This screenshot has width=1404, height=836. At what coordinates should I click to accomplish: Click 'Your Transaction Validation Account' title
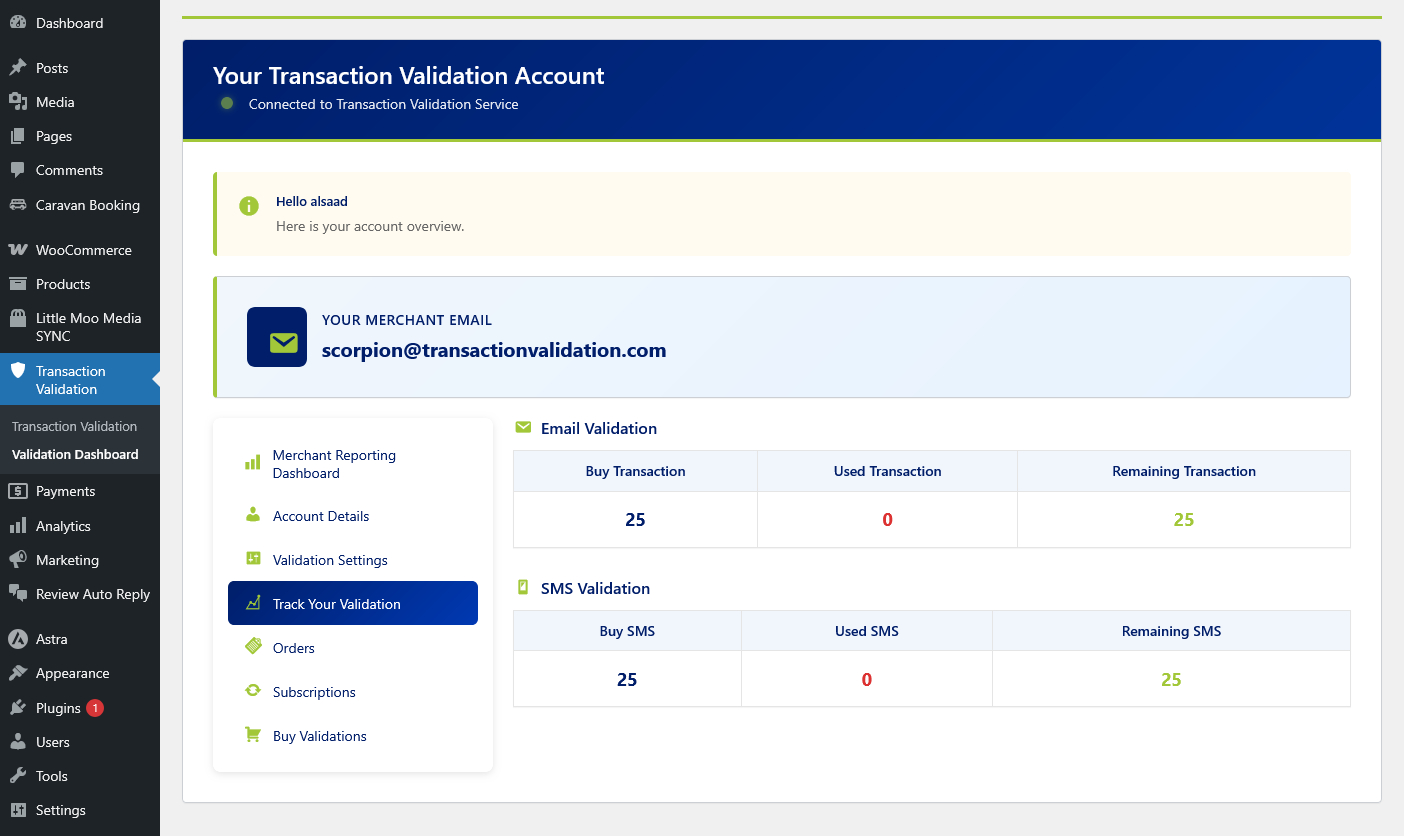(409, 76)
